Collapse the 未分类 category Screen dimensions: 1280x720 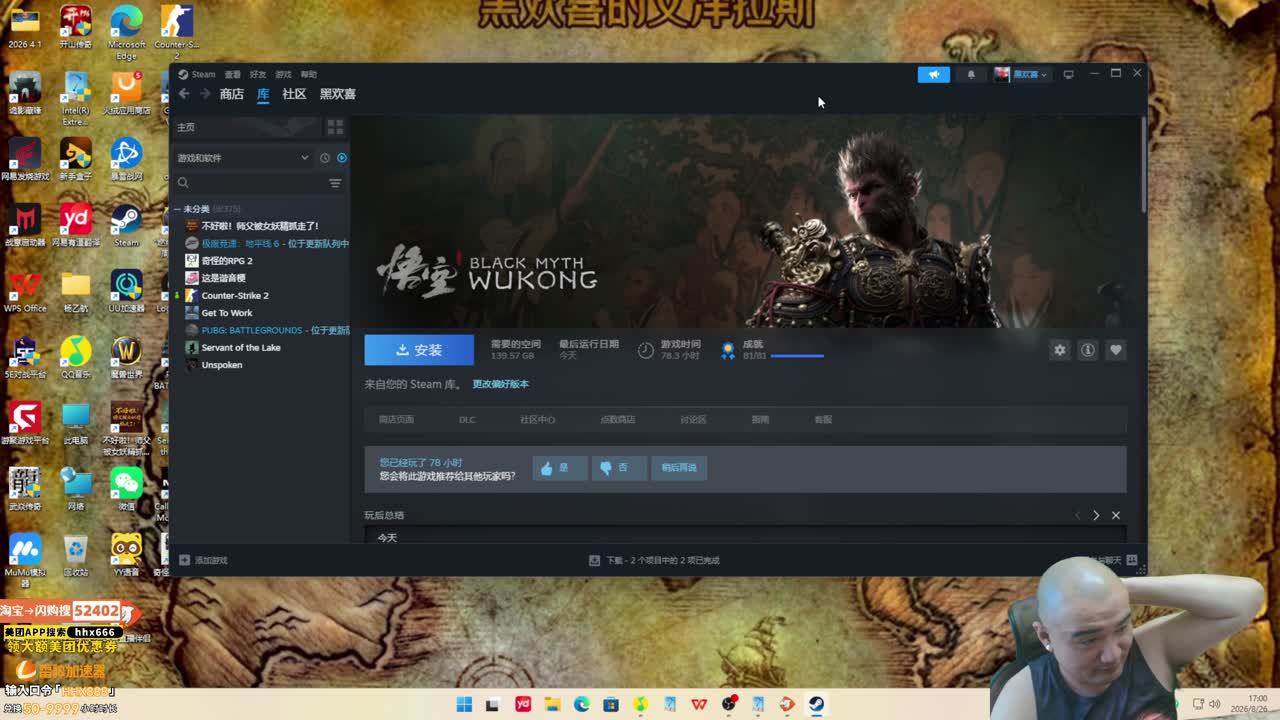pyautogui.click(x=177, y=209)
